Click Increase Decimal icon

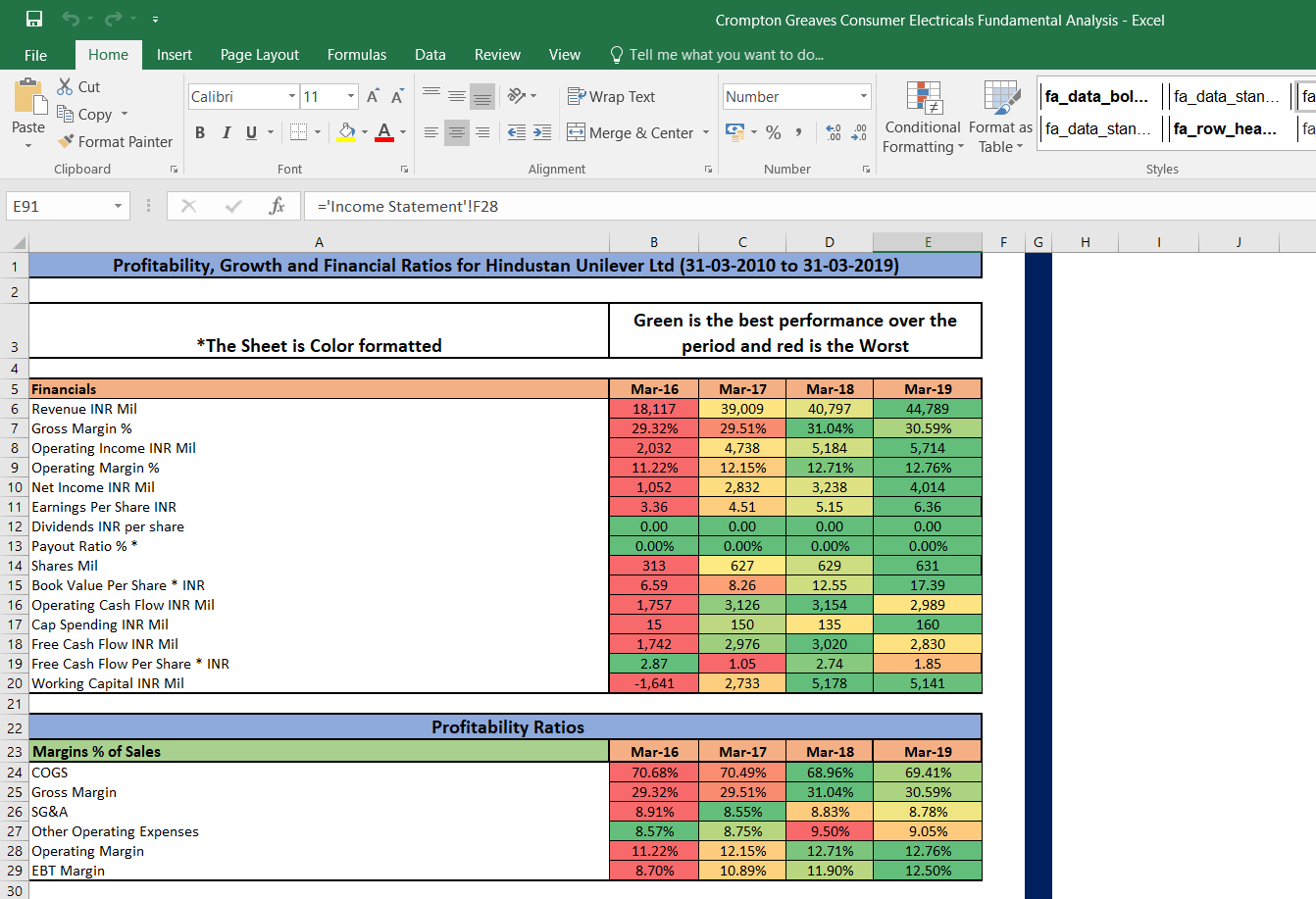point(834,132)
